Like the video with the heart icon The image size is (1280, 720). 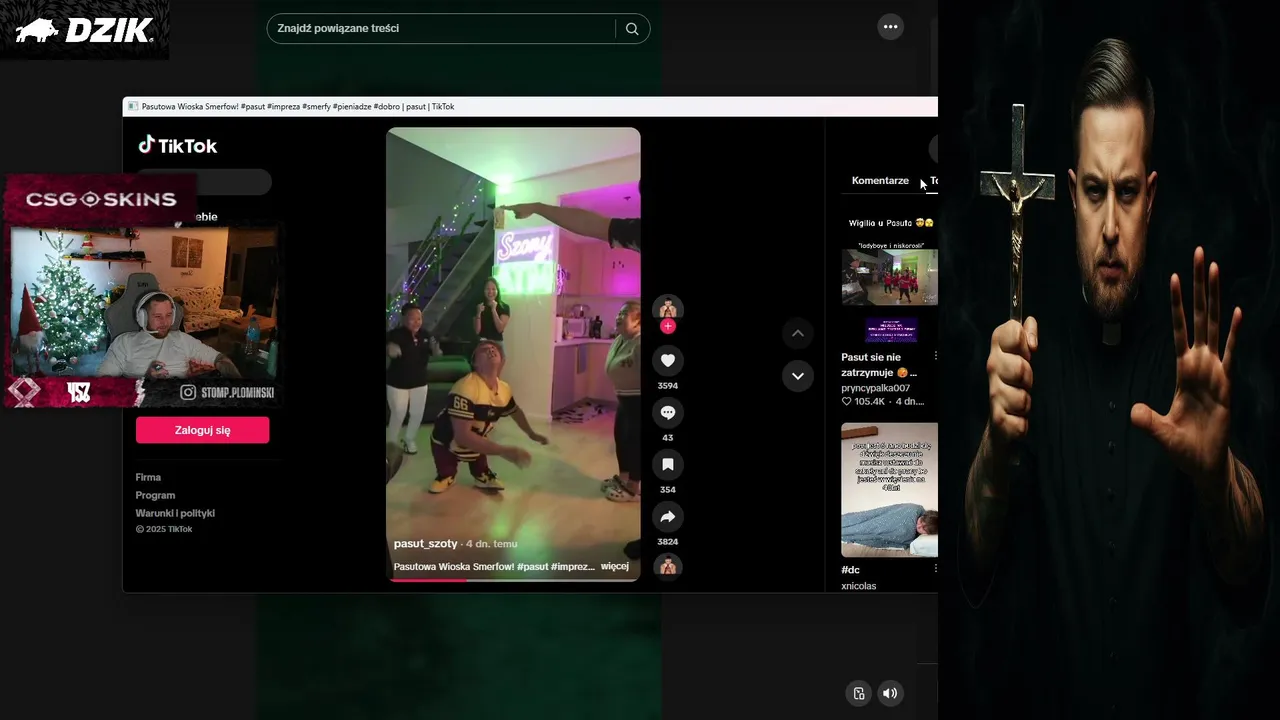pos(668,361)
